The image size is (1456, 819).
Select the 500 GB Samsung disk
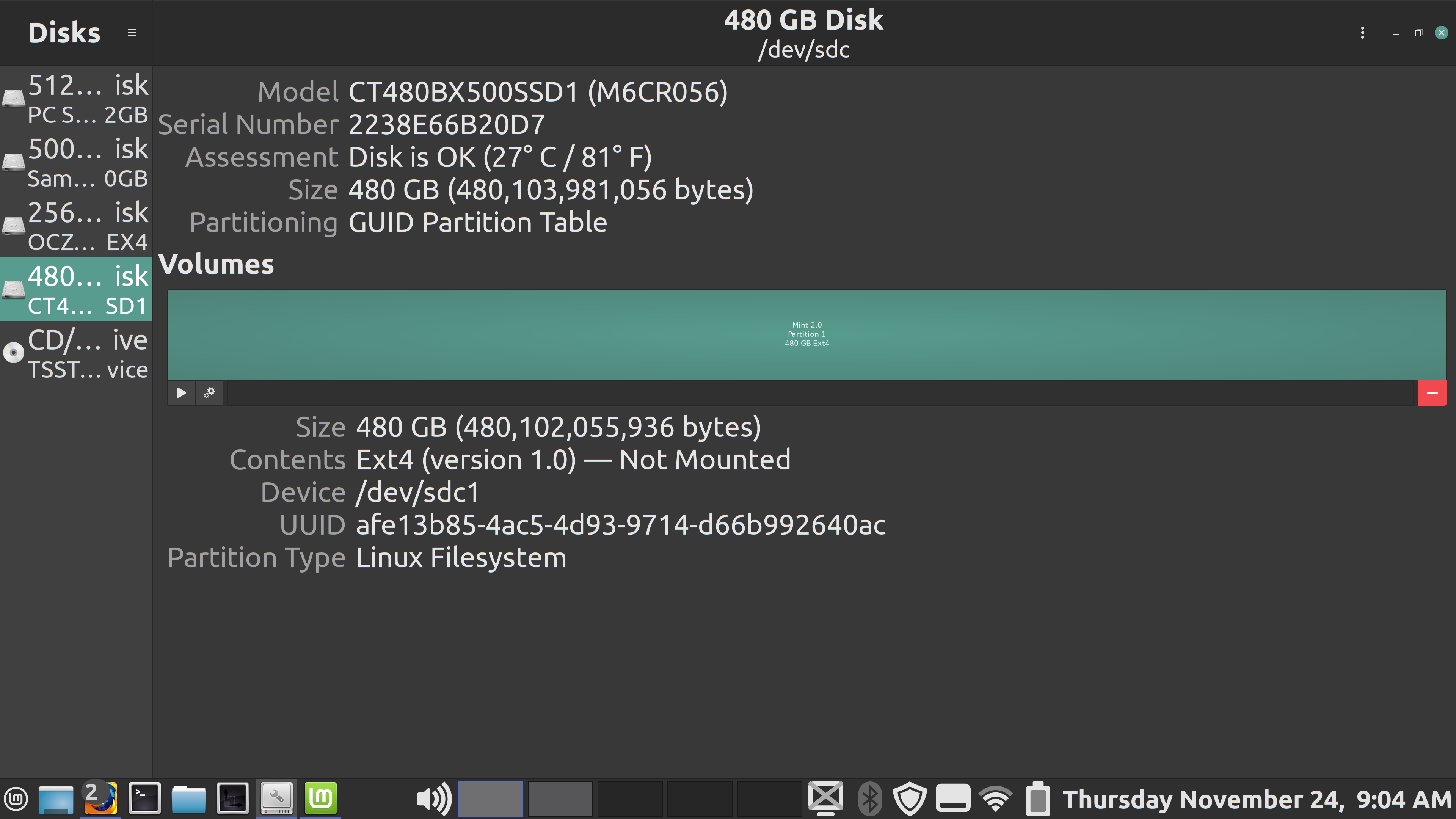pyautogui.click(x=76, y=163)
